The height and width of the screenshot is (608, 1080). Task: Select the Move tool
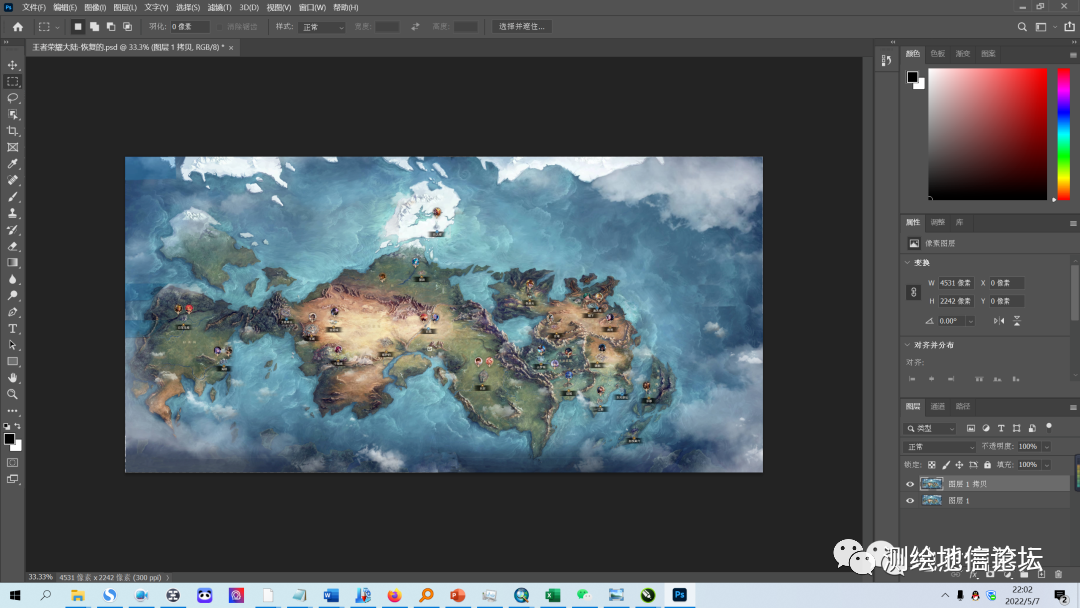coord(13,65)
